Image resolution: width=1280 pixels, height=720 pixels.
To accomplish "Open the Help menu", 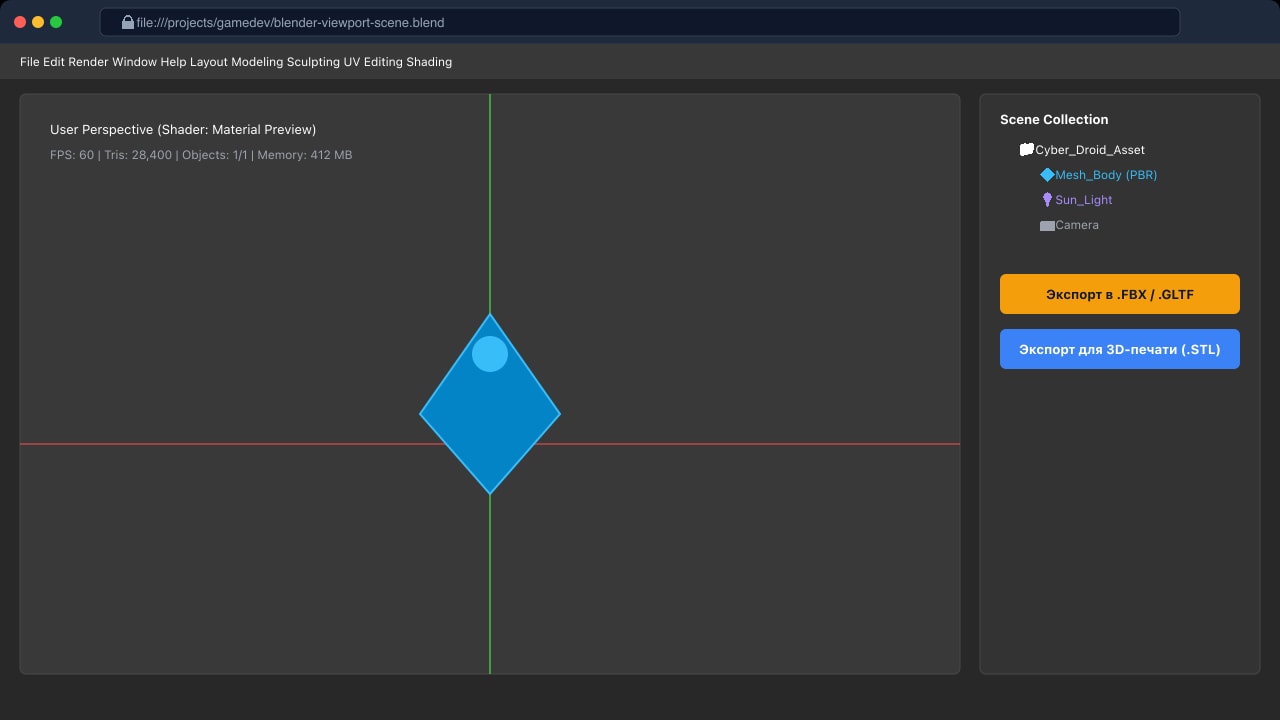I will [x=173, y=62].
